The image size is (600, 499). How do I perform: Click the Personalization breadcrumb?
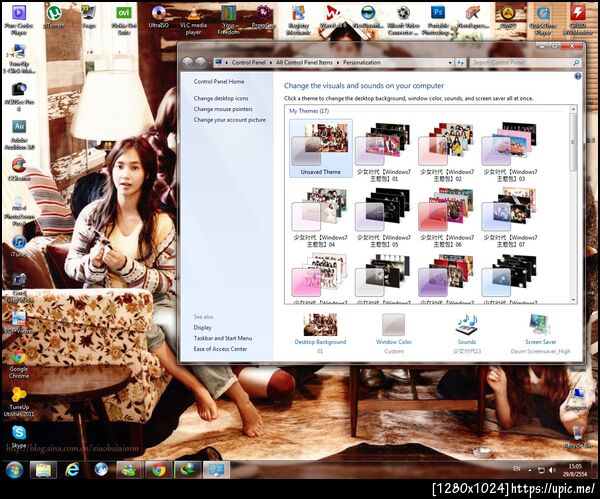(x=362, y=62)
